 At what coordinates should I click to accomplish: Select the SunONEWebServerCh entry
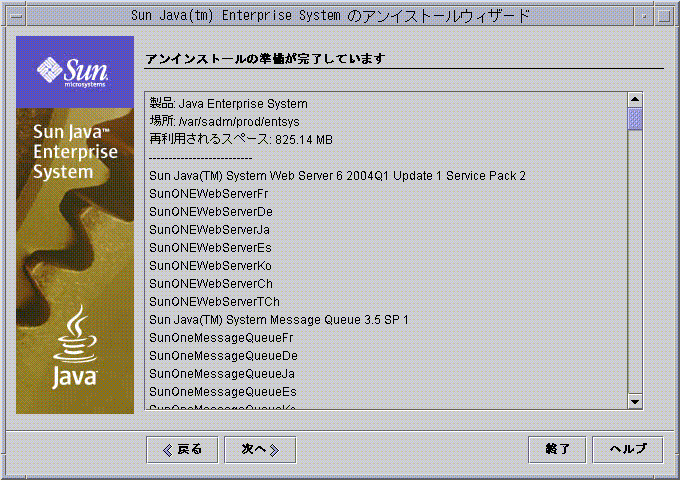click(211, 284)
